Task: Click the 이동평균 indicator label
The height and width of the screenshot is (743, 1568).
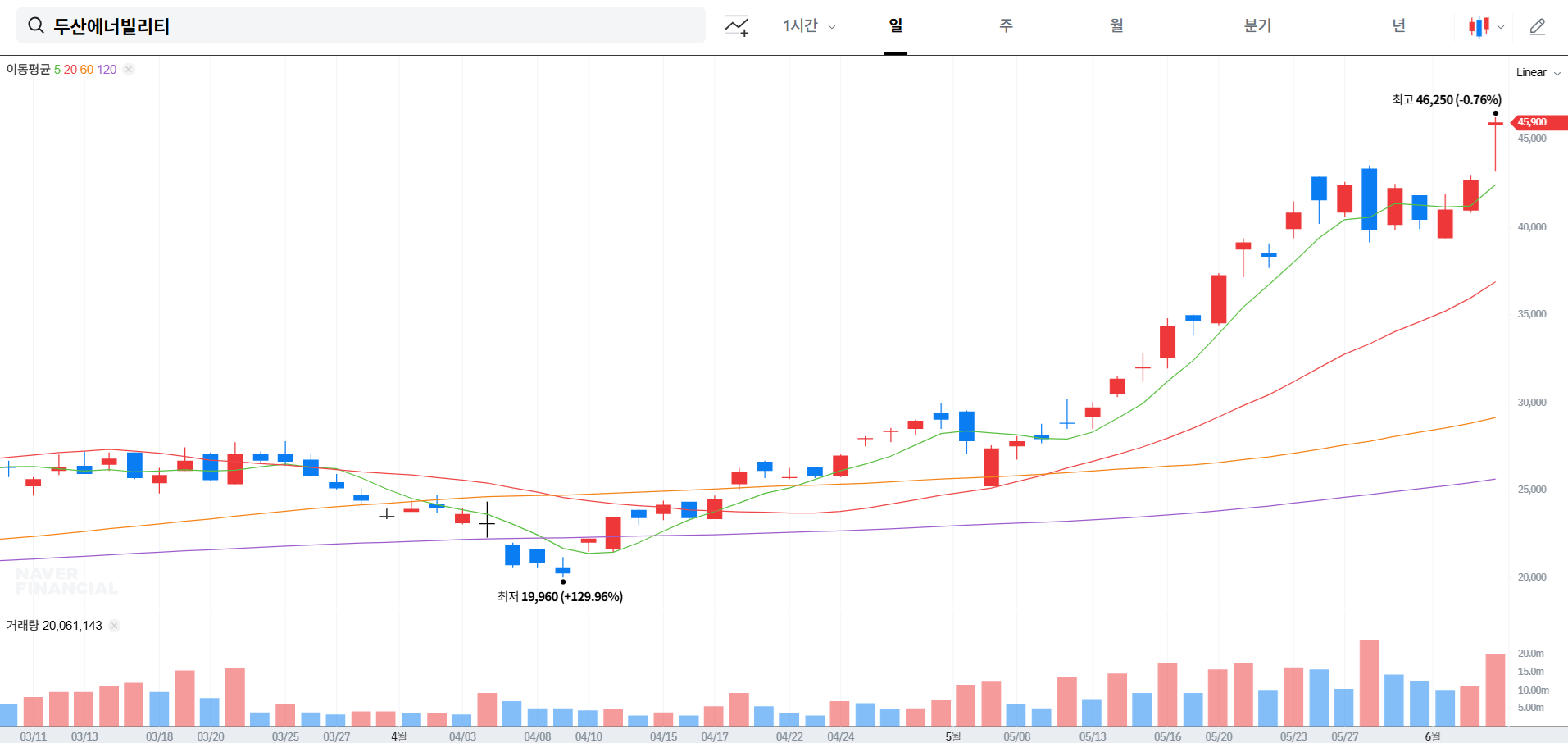Action: click(28, 69)
